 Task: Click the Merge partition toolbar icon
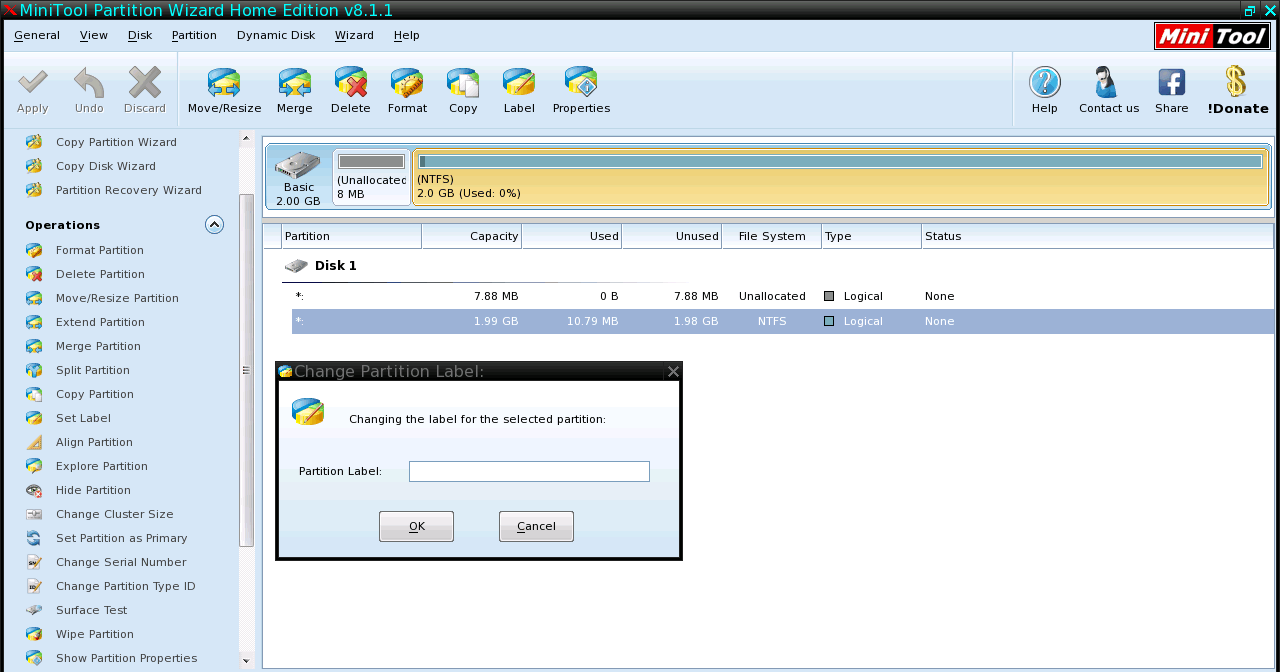coord(294,84)
